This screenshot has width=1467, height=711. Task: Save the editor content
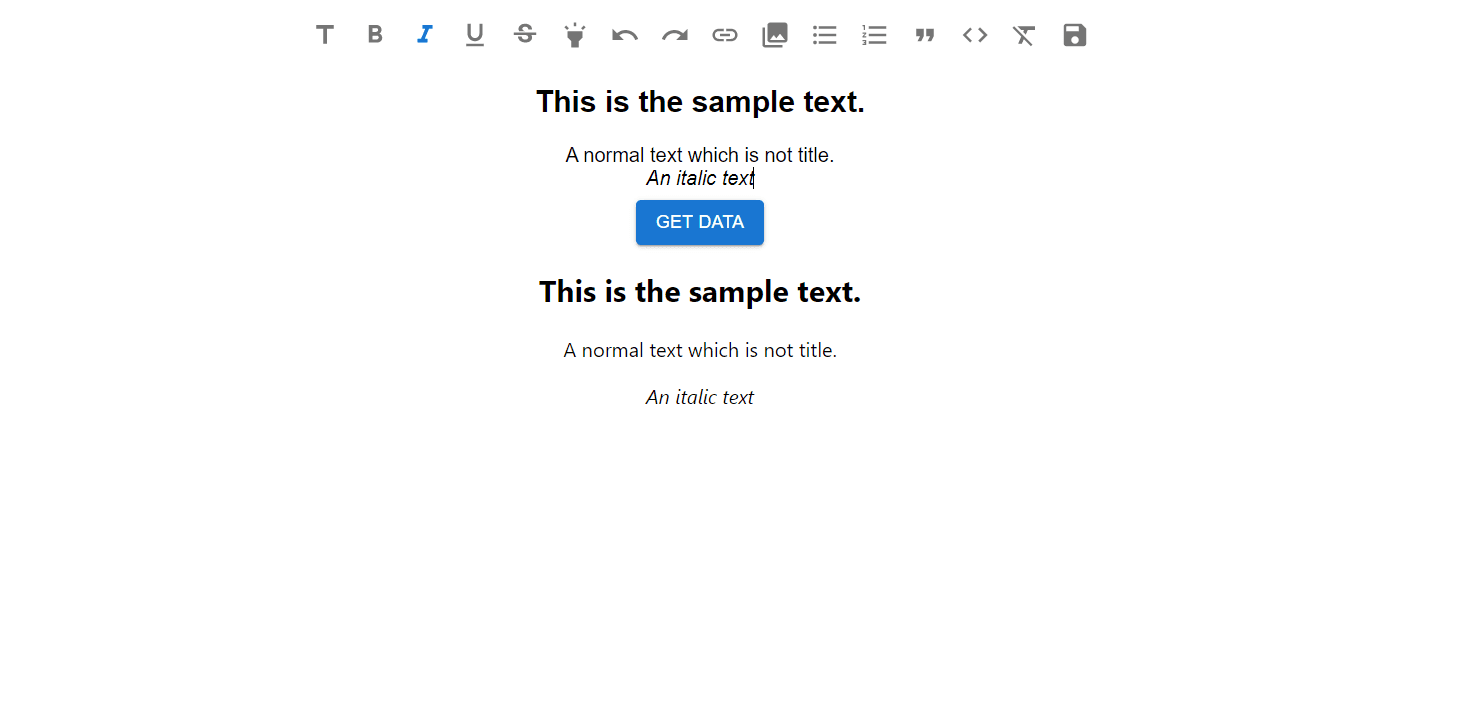point(1075,35)
